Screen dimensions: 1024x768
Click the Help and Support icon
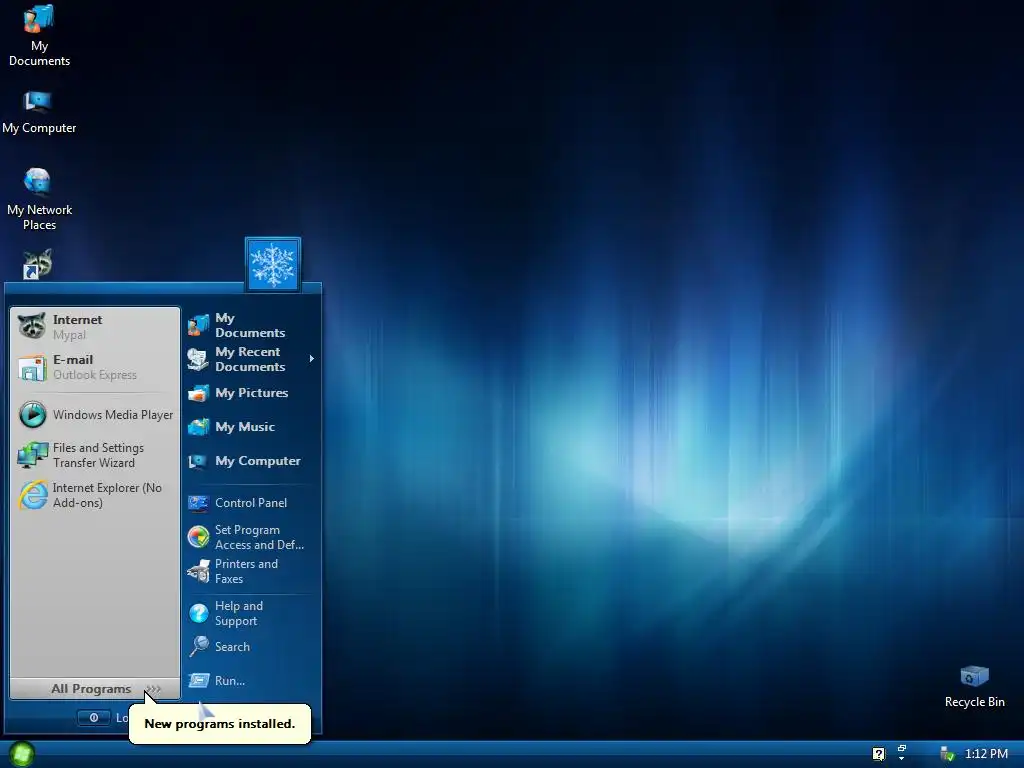click(198, 613)
